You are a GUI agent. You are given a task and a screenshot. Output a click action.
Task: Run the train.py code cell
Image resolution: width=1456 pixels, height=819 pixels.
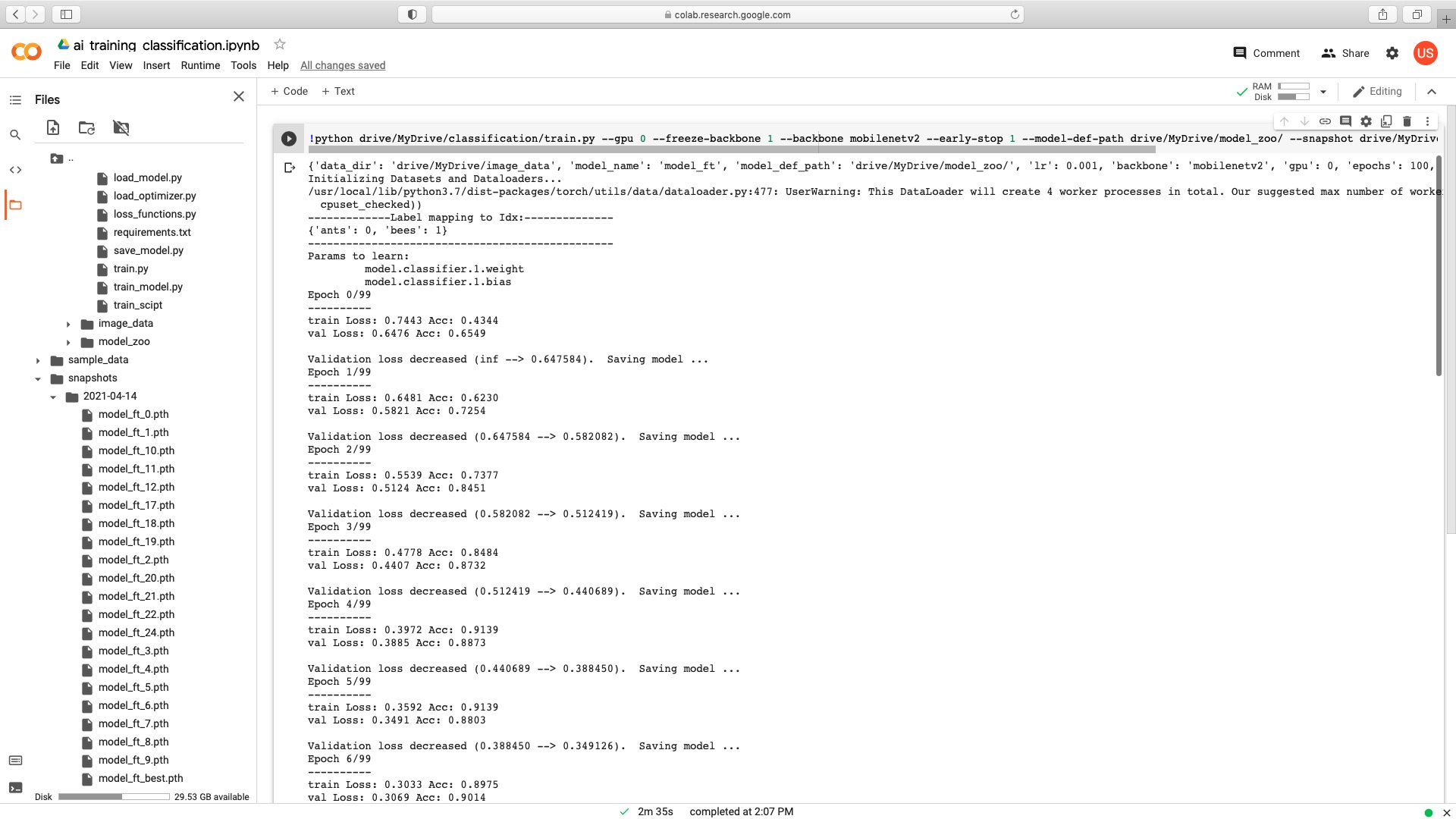[x=288, y=139]
